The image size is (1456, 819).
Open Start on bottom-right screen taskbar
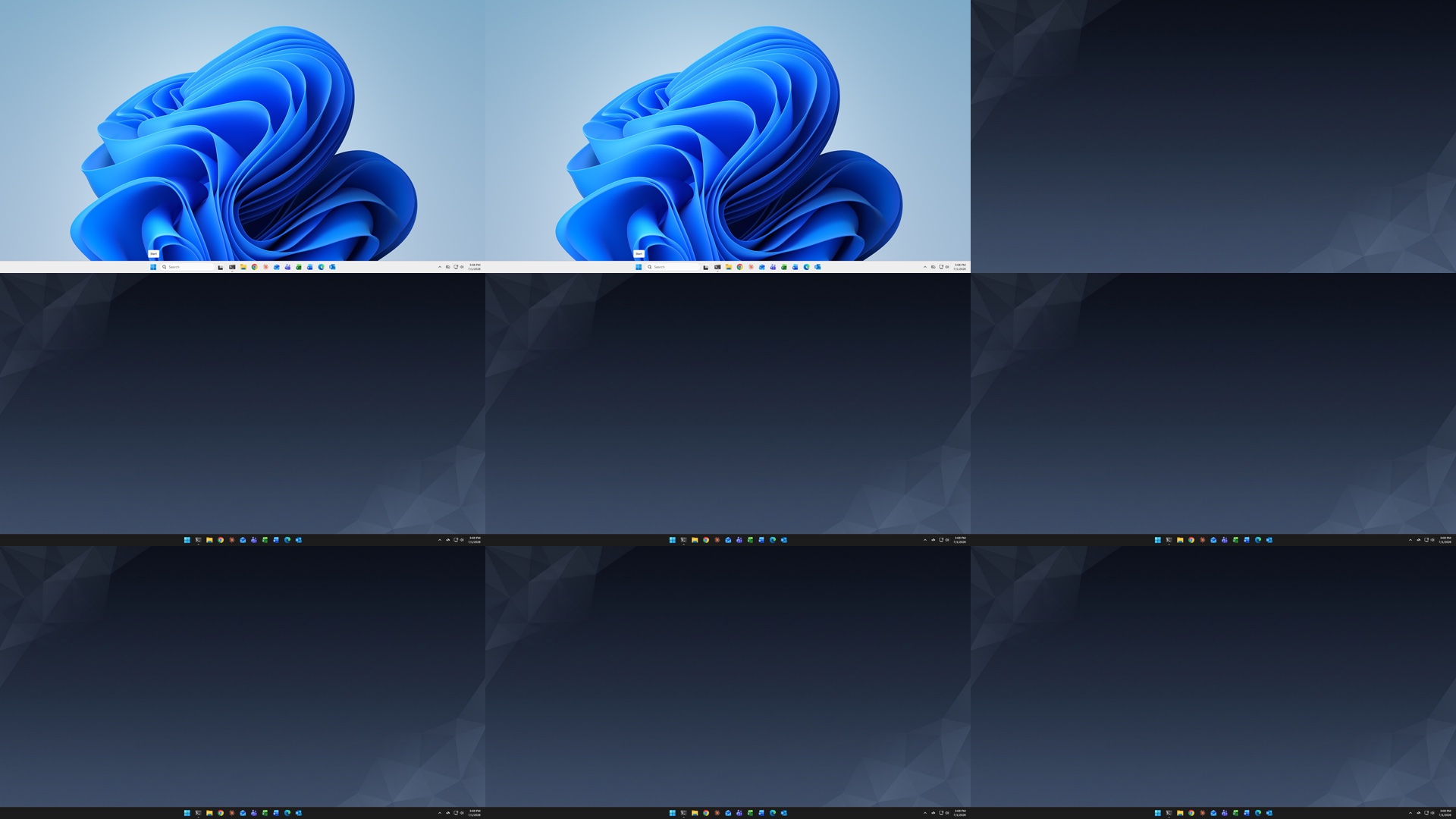(x=1158, y=813)
